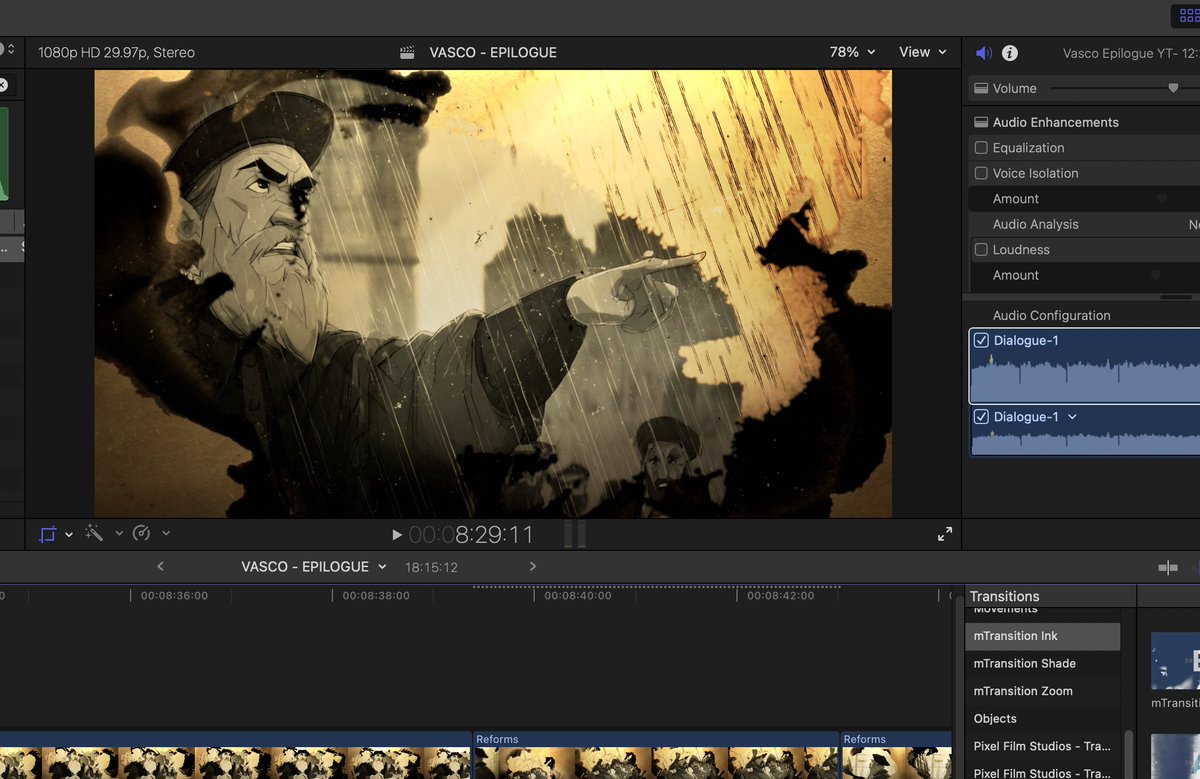Clear the search field in the left browser
This screenshot has height=779, width=1200.
tap(3, 85)
